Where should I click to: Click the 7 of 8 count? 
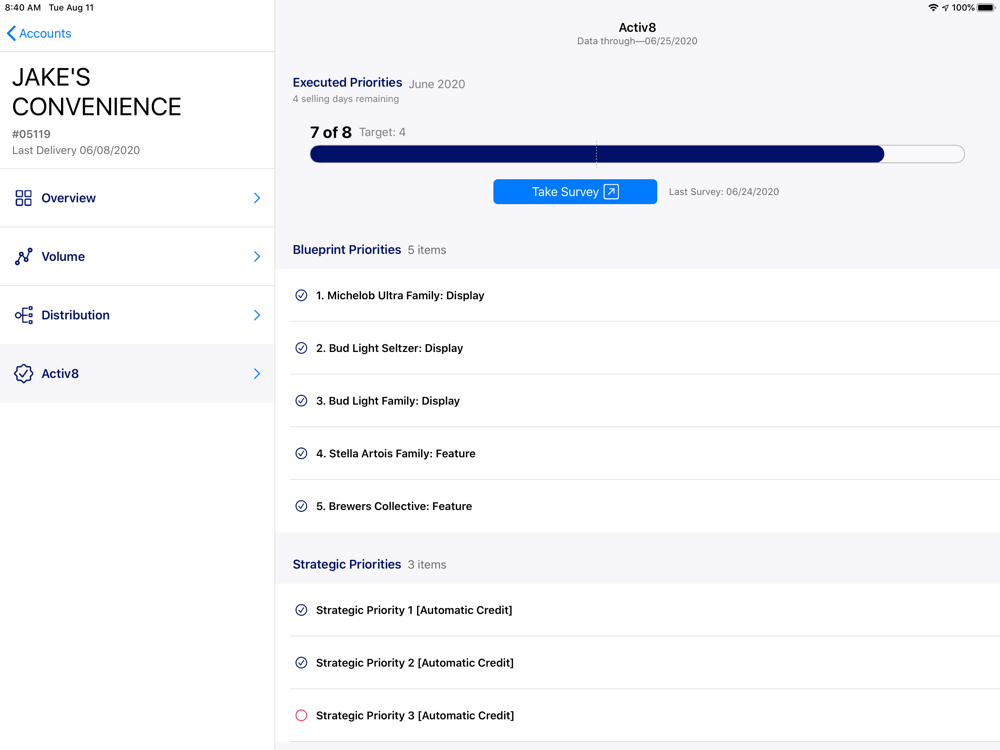[x=330, y=132]
